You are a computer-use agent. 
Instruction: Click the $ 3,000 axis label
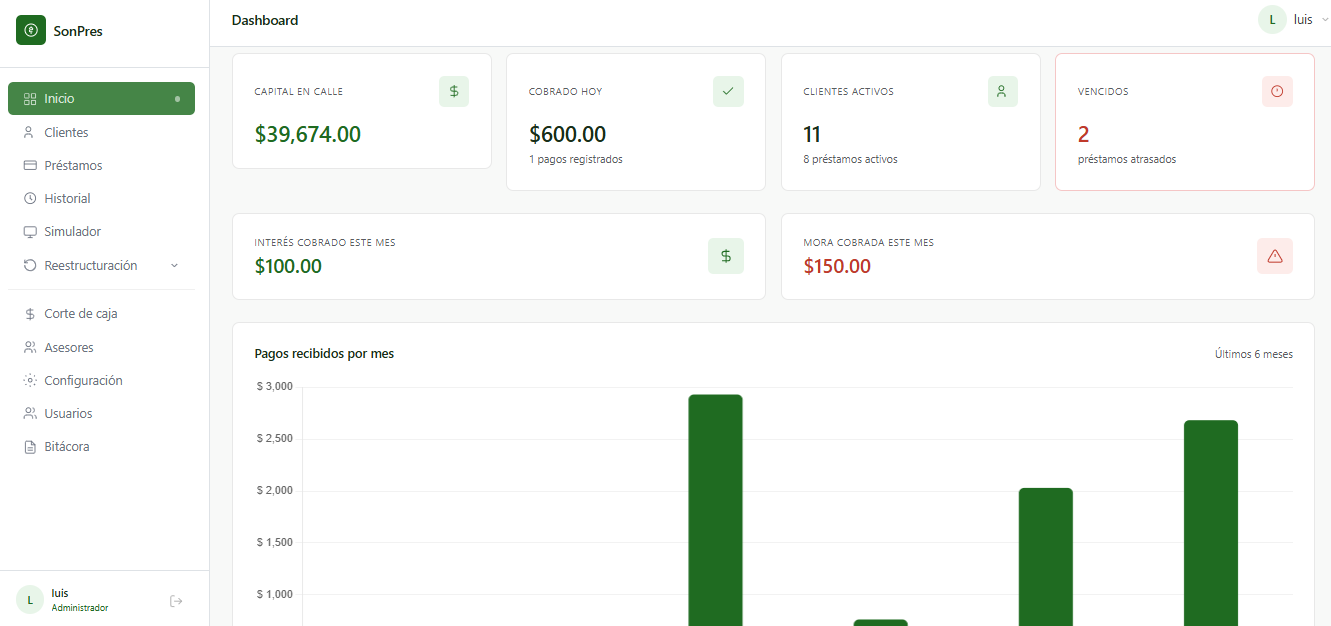[x=275, y=387]
